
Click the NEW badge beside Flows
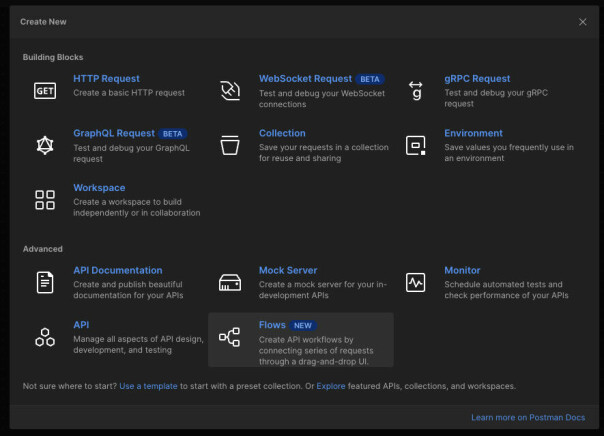click(303, 325)
